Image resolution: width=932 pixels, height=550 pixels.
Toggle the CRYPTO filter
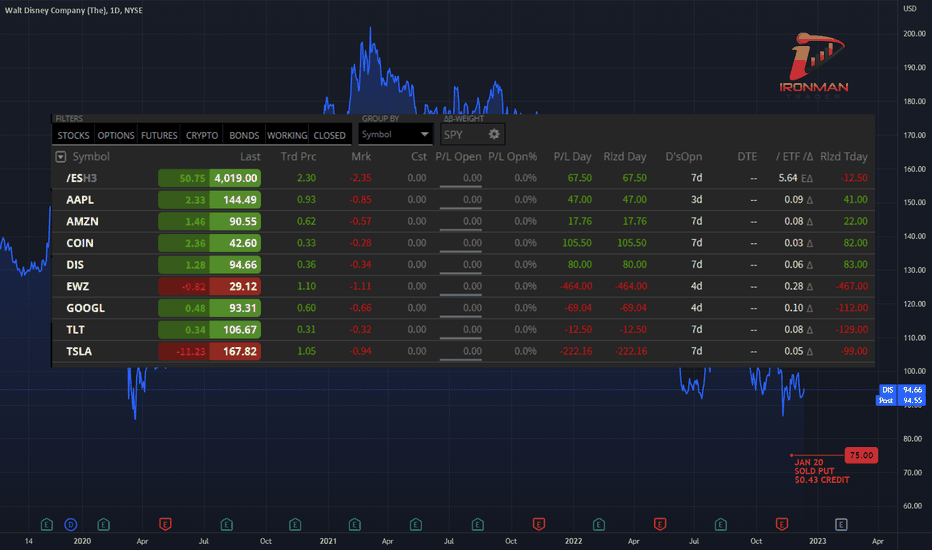[x=202, y=136]
